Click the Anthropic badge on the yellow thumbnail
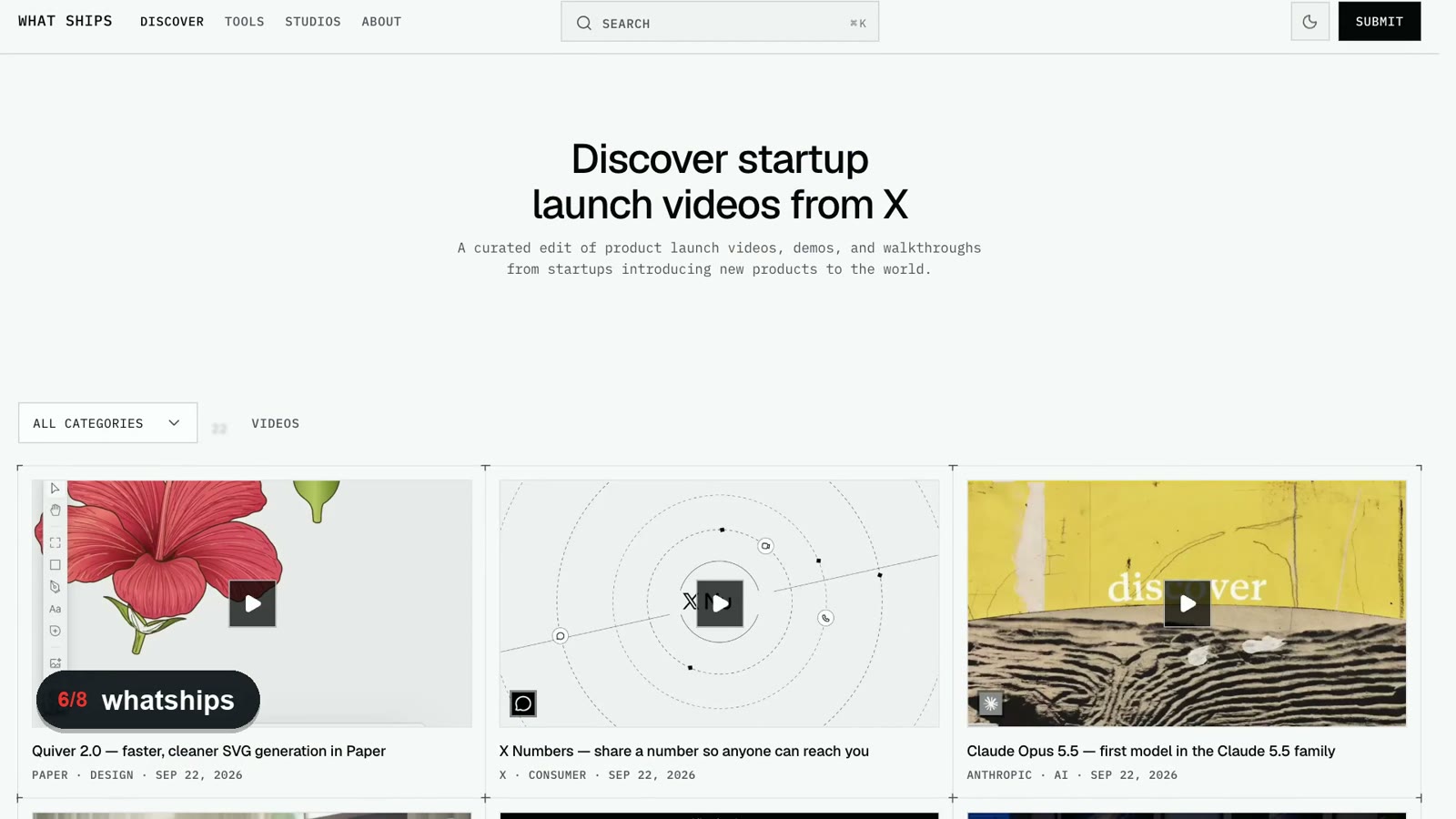Image resolution: width=1456 pixels, height=819 pixels. click(x=991, y=703)
